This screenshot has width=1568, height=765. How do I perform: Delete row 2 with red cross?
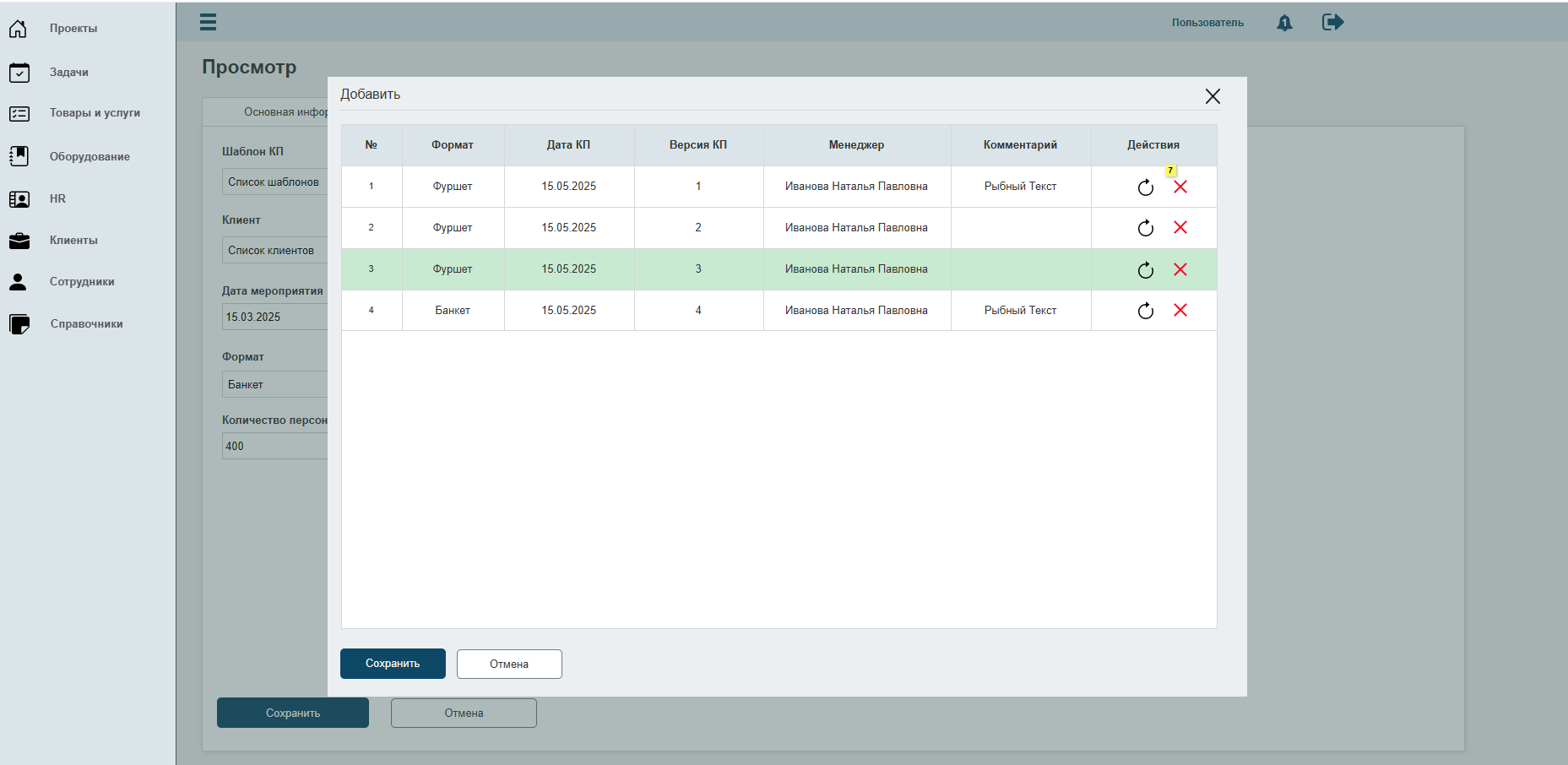[1180, 227]
